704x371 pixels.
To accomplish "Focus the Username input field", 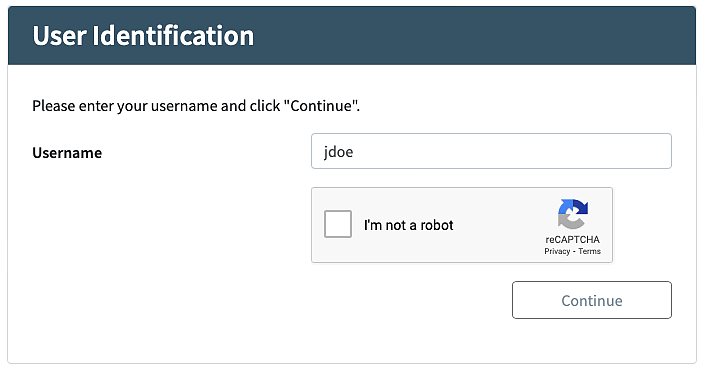I will click(491, 151).
